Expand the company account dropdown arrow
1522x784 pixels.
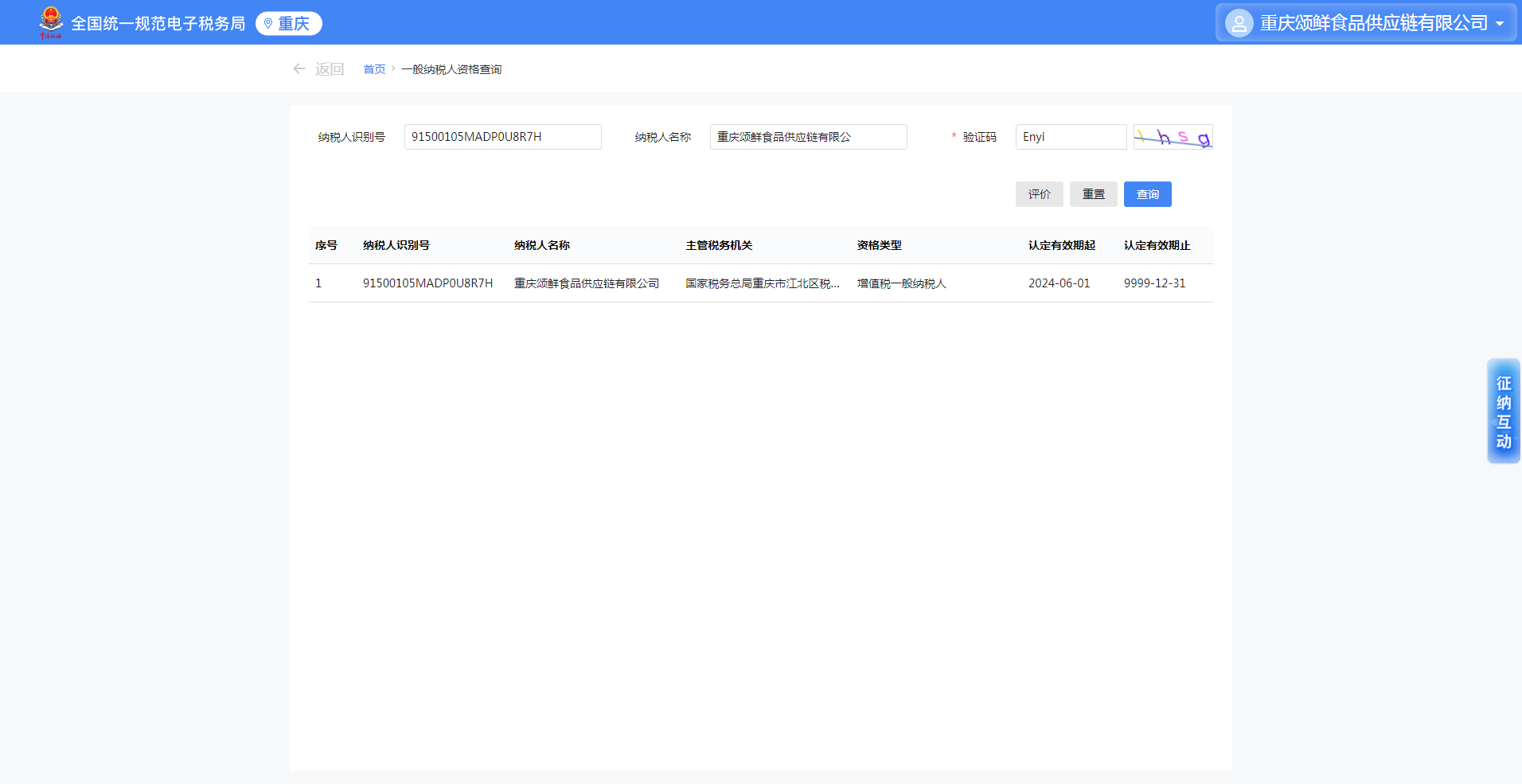(1500, 24)
